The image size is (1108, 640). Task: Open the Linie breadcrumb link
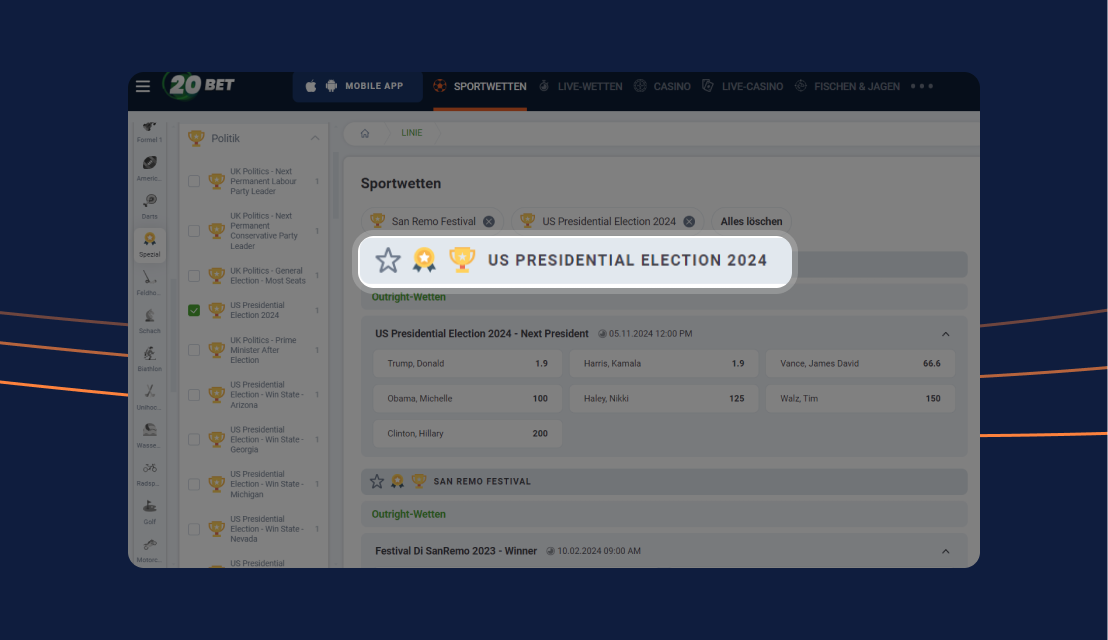[412, 133]
